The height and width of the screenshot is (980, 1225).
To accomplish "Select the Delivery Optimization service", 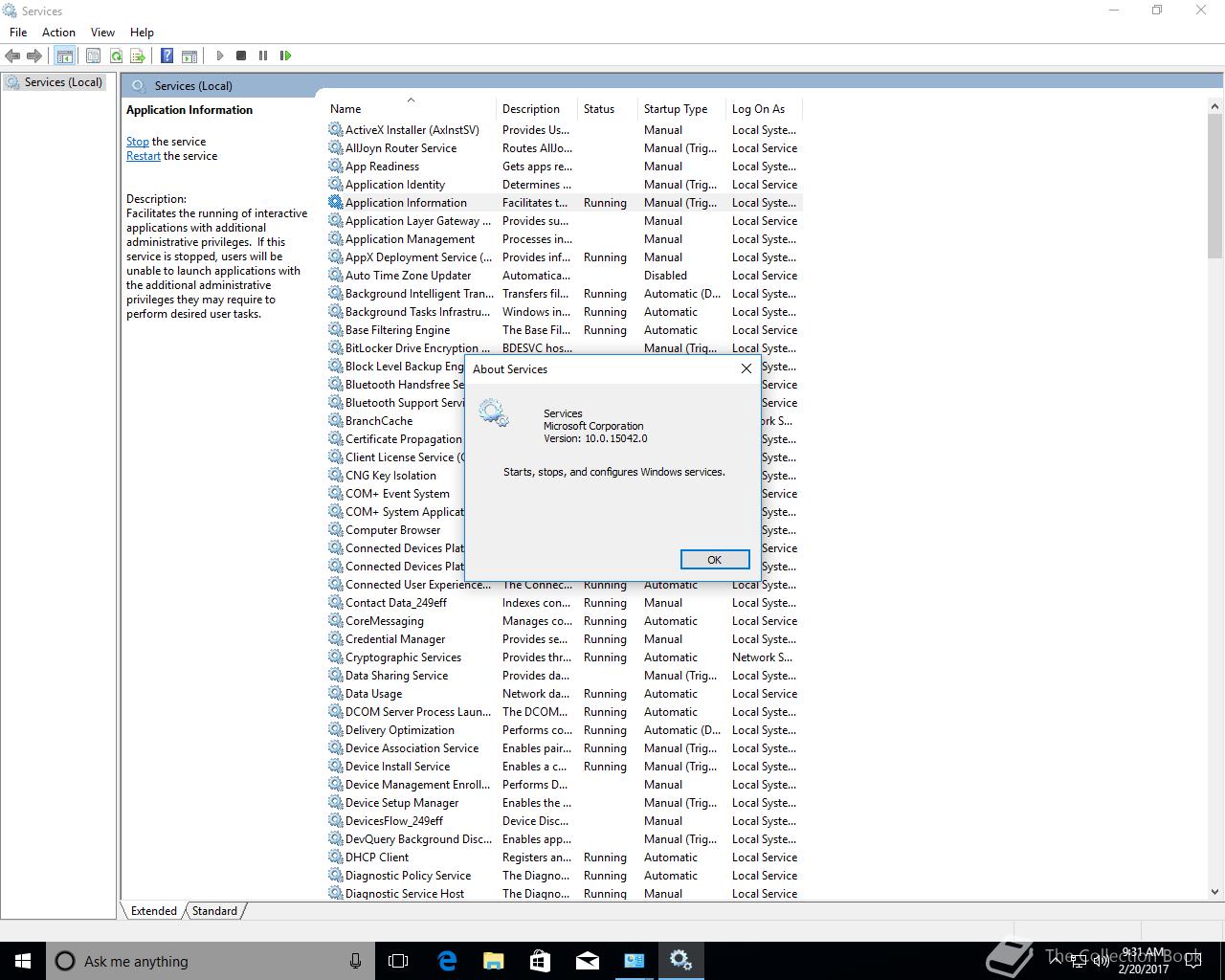I will click(x=564, y=730).
